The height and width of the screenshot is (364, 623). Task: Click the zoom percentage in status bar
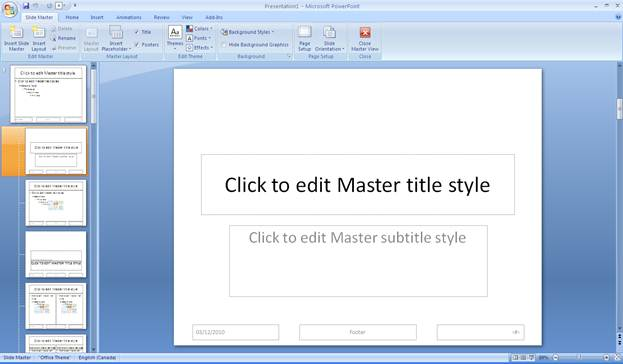[x=543, y=358]
